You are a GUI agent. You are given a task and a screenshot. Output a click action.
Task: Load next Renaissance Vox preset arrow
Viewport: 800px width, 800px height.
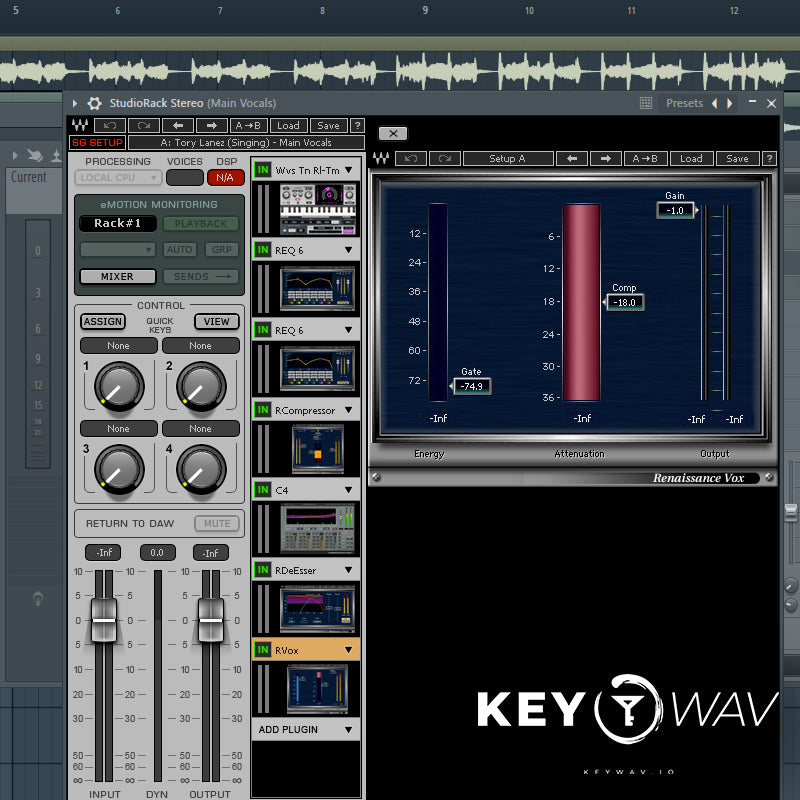[x=606, y=158]
